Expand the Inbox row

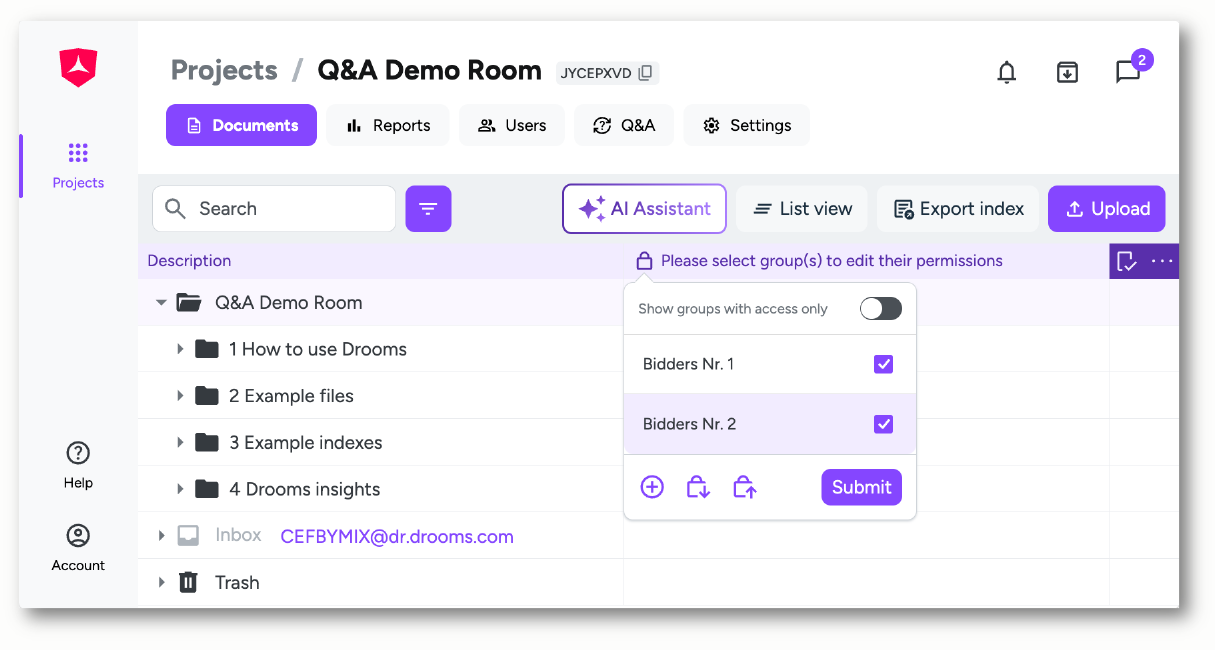(x=161, y=536)
